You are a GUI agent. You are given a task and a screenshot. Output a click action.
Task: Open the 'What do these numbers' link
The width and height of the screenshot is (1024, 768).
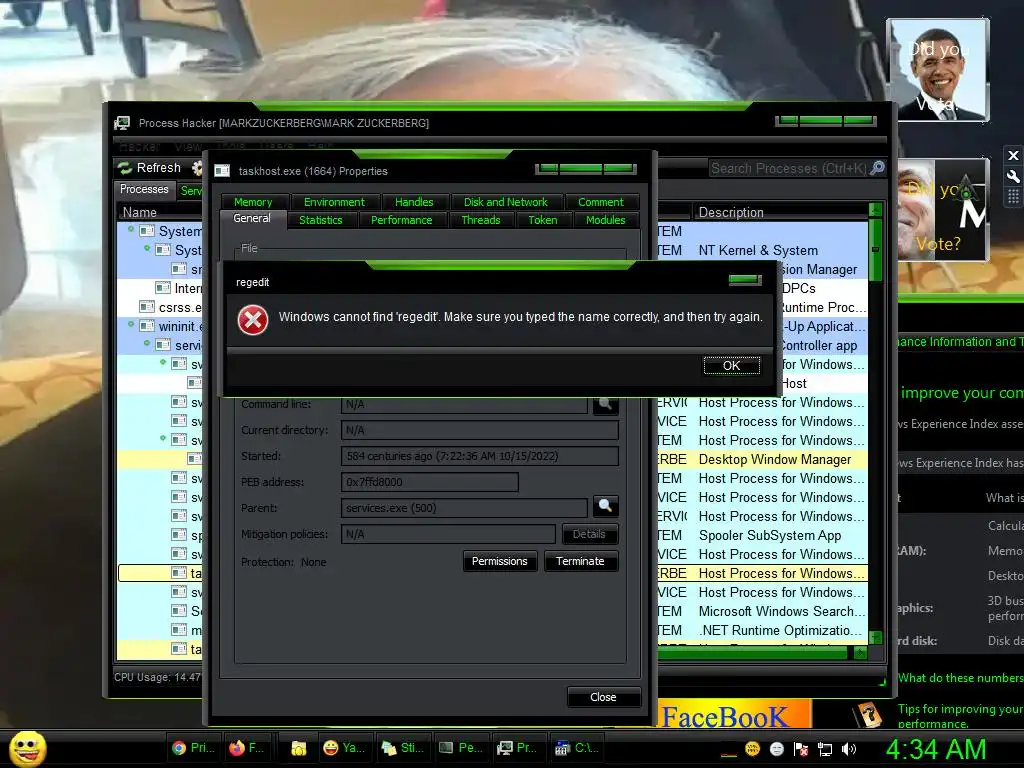point(960,678)
